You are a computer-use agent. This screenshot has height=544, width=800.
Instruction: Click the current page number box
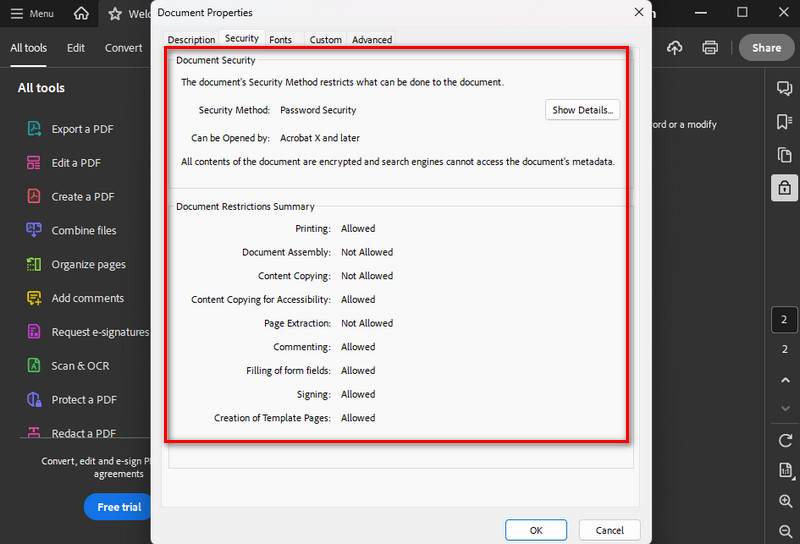point(784,320)
